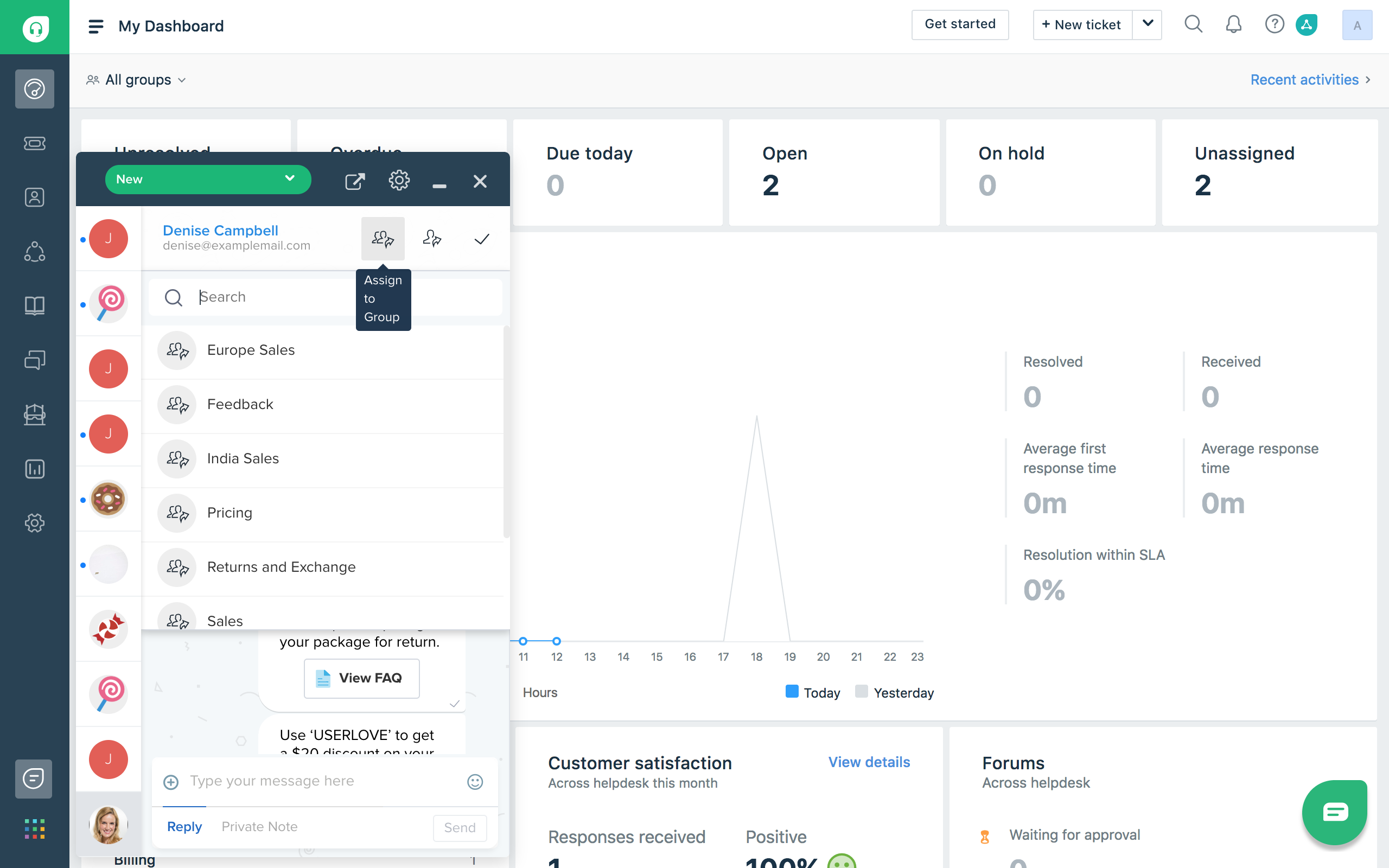Viewport: 1389px width, 868px height.
Task: Click the Assign to Agent icon
Action: click(432, 238)
